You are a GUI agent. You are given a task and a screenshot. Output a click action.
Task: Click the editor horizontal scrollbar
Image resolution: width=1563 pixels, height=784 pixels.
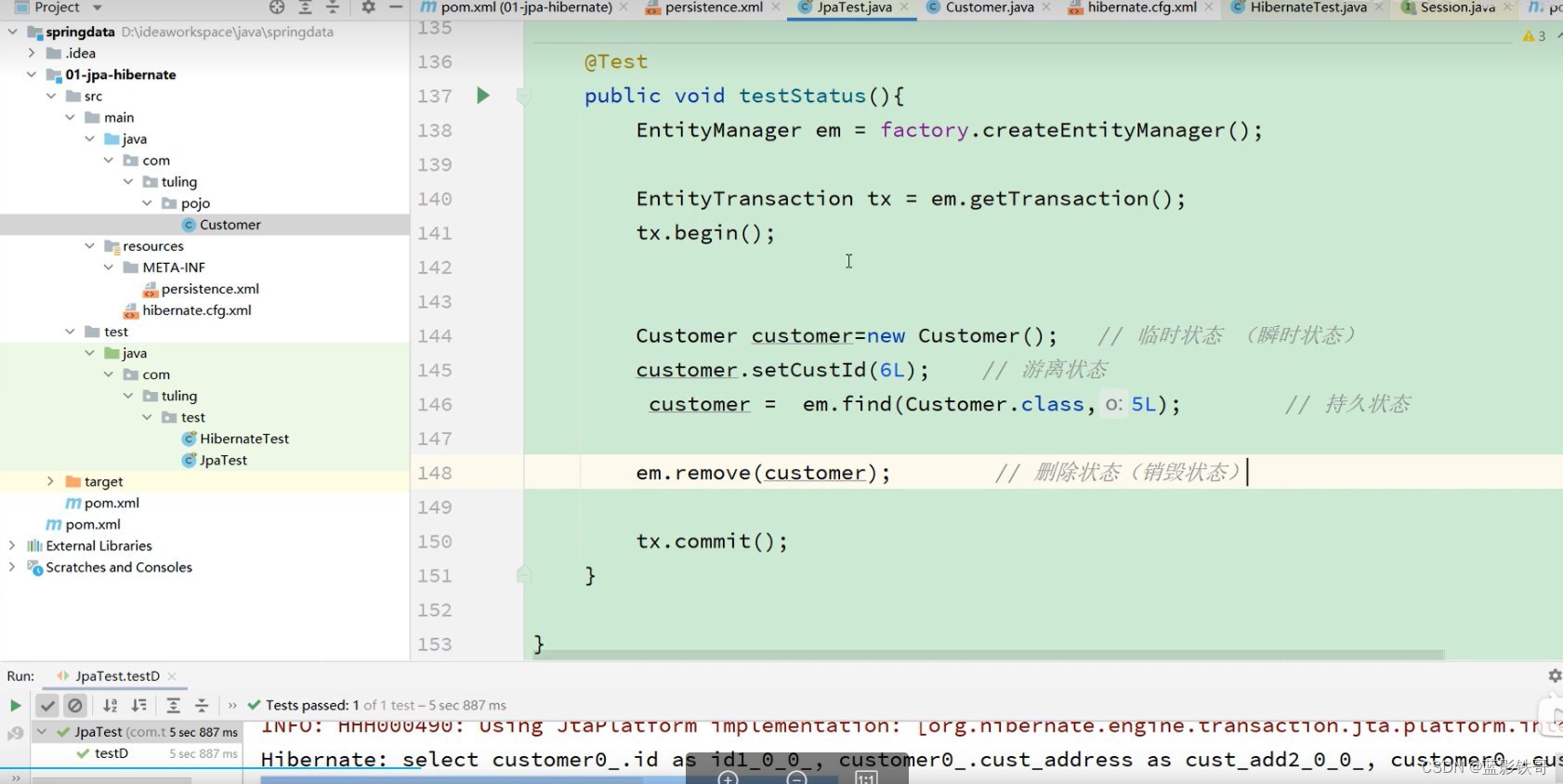pyautogui.click(x=990, y=655)
